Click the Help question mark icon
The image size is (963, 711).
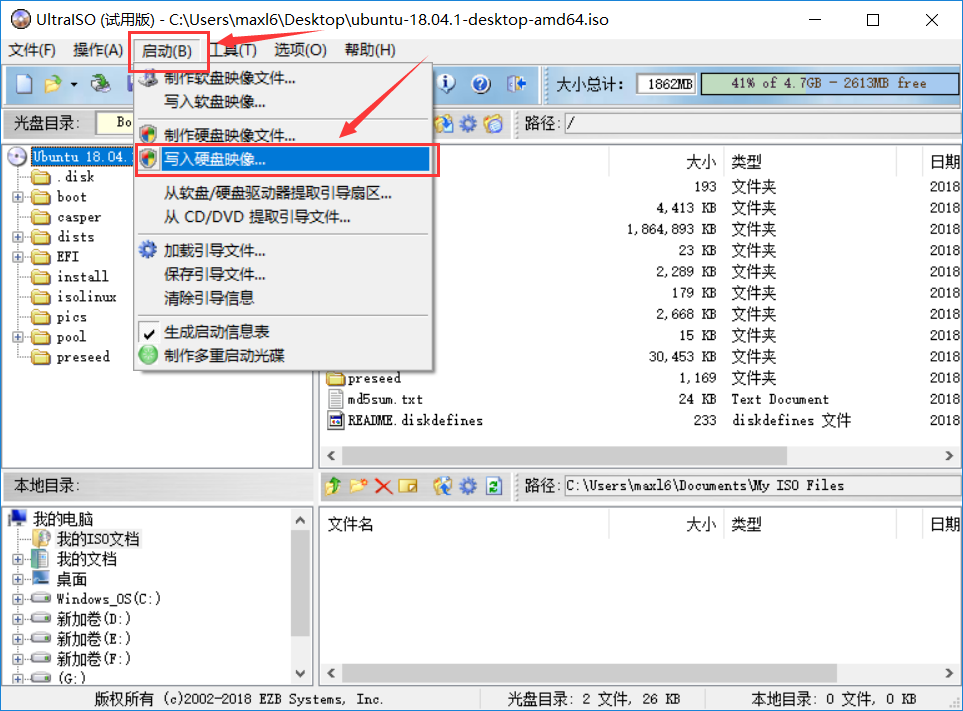point(481,84)
